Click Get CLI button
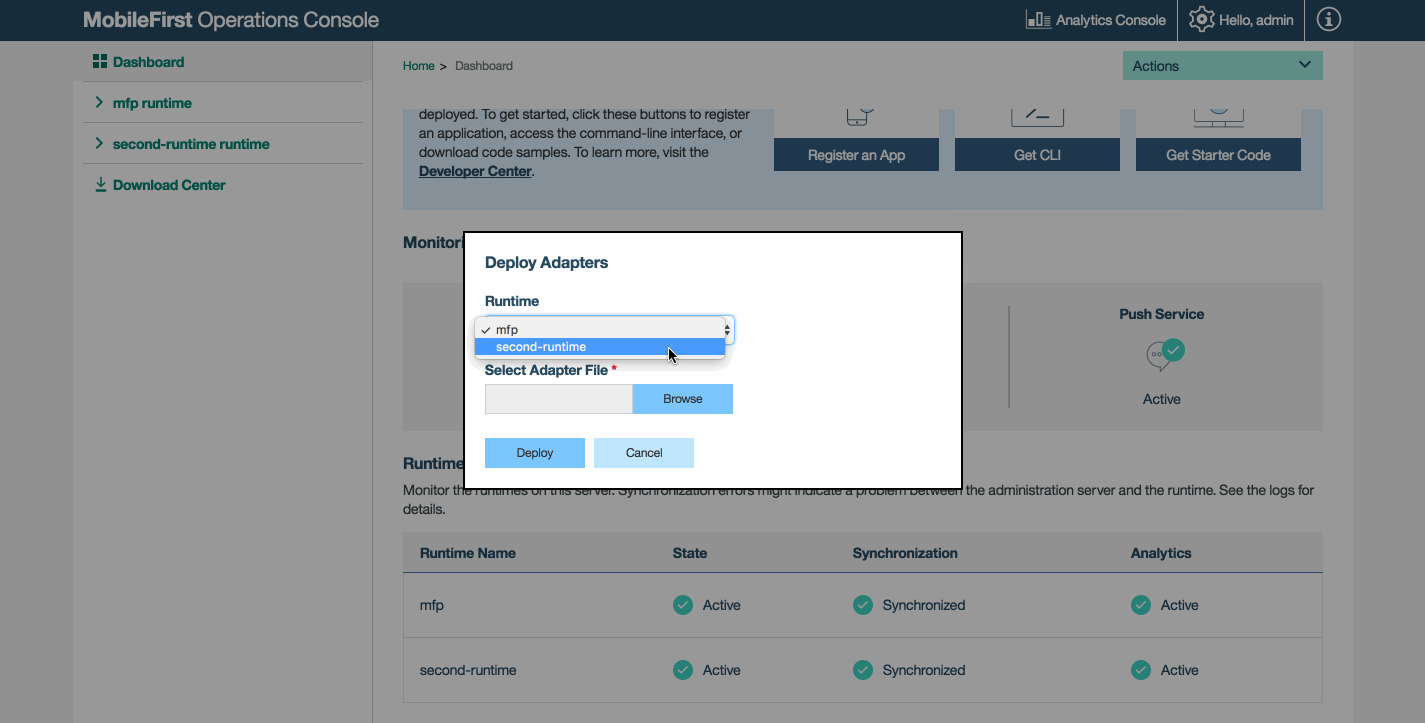The width and height of the screenshot is (1425, 723). pos(1037,155)
